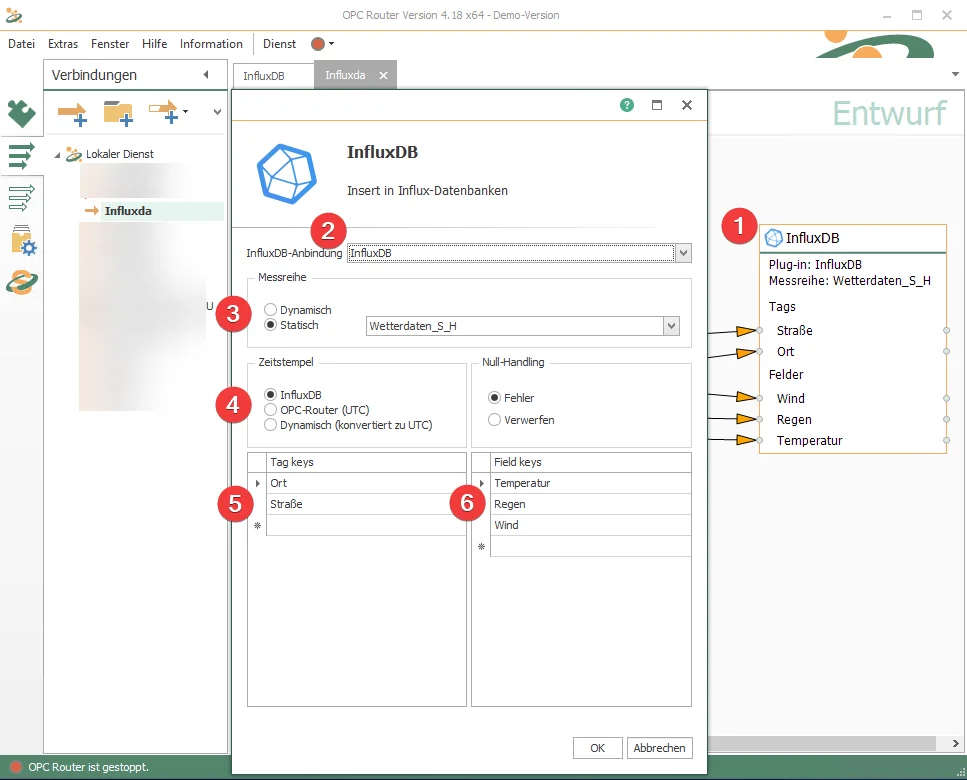967x780 pixels.
Task: Select the Regen field in the InfluxDB block
Action: (794, 419)
